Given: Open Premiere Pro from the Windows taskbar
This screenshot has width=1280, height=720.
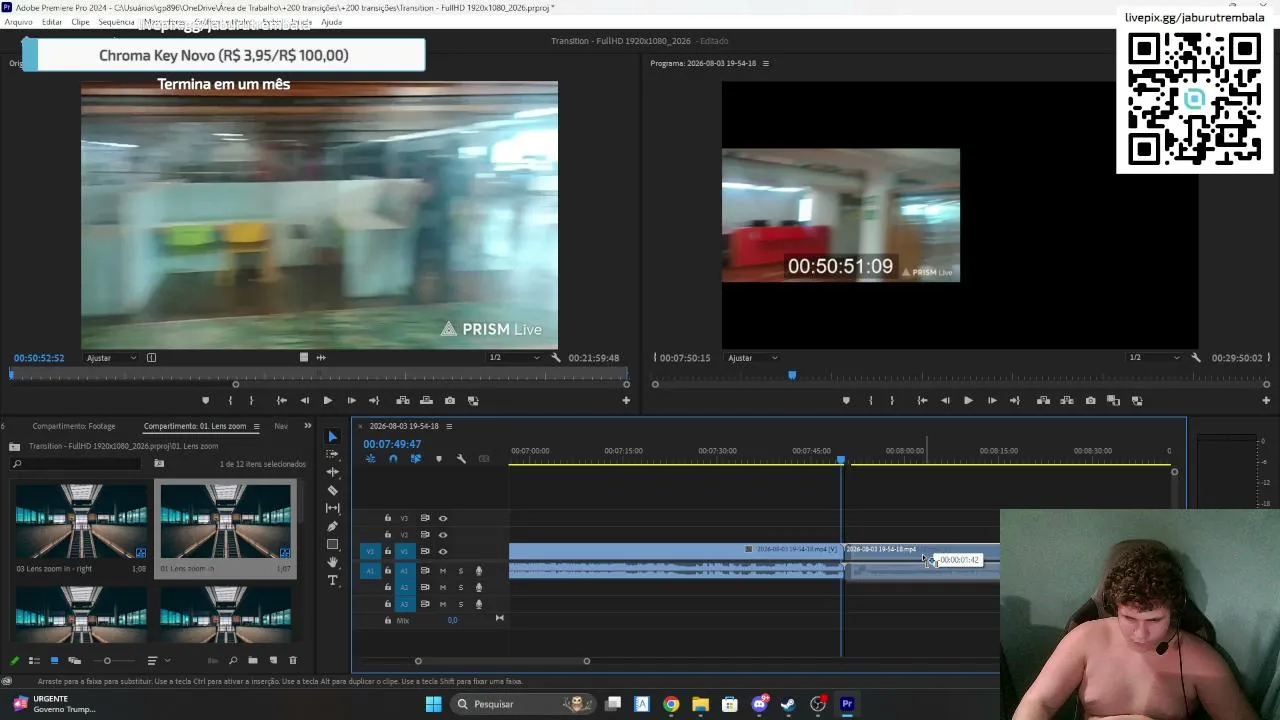Looking at the screenshot, I should [x=847, y=704].
